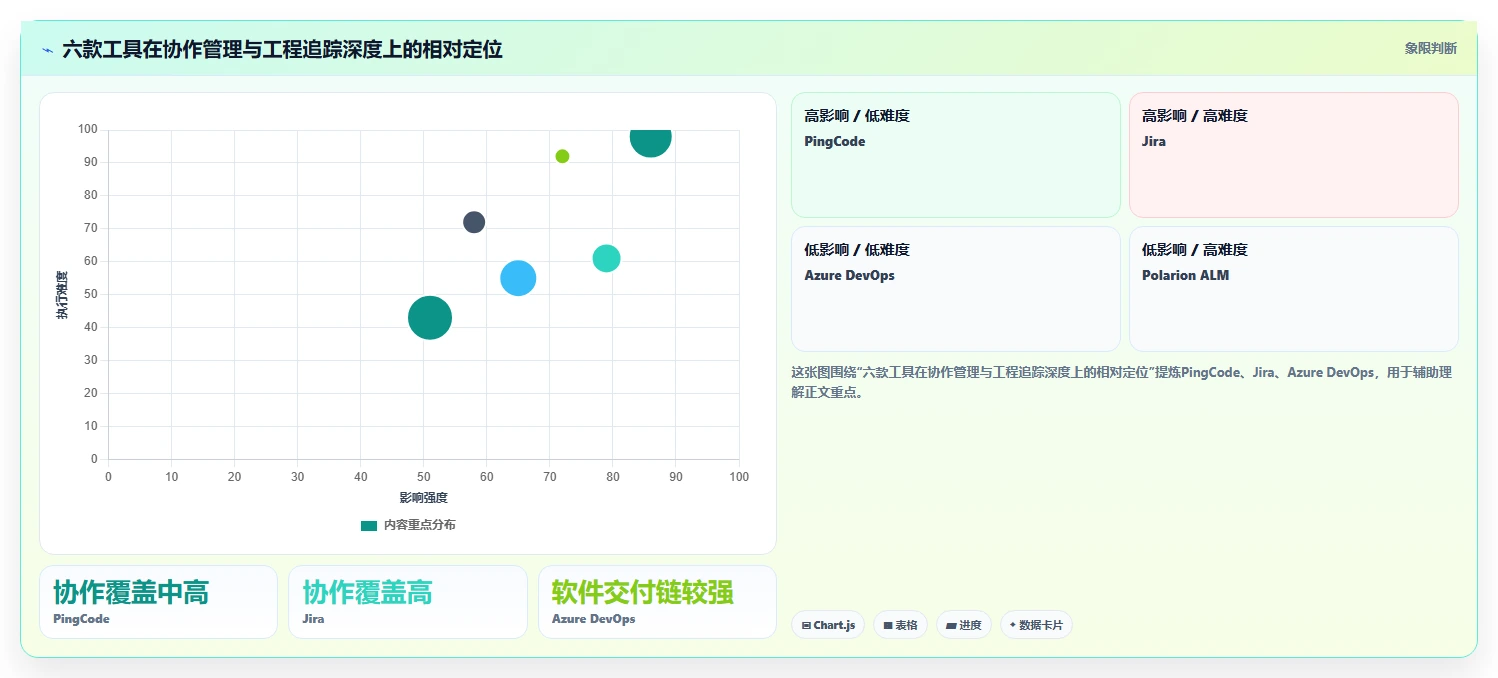Click the turquoise bubble near 79
The height and width of the screenshot is (678, 1498).
[606, 258]
